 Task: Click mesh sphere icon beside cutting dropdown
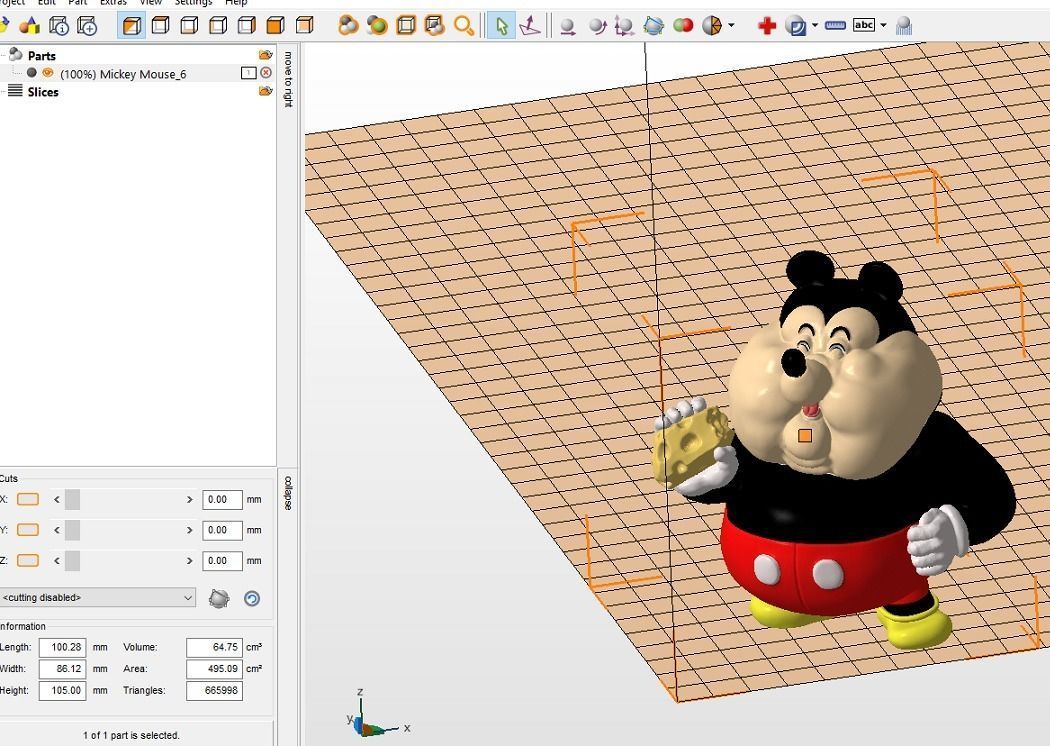pyautogui.click(x=219, y=598)
